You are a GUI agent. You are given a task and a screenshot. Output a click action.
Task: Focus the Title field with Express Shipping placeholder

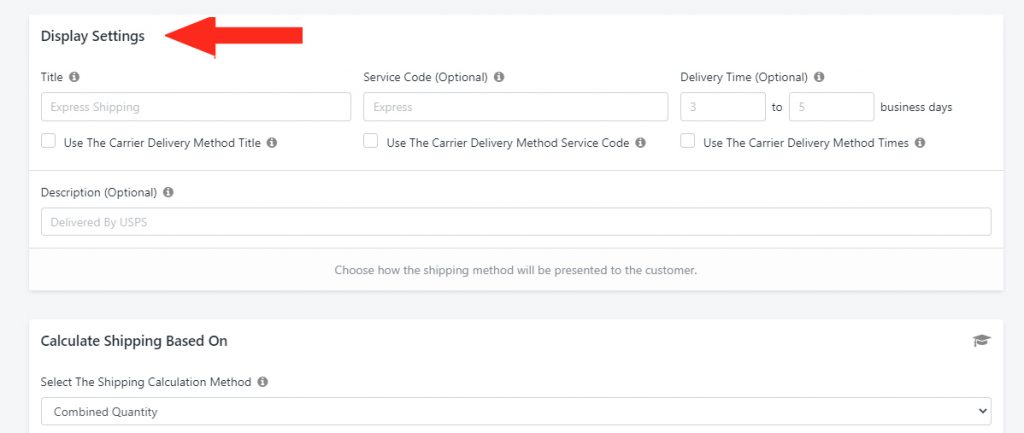pyautogui.click(x=196, y=106)
